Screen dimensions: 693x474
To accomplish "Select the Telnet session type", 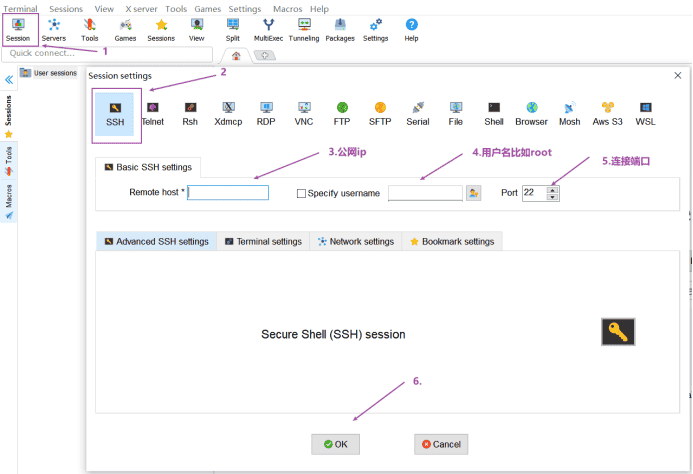I will coord(153,113).
